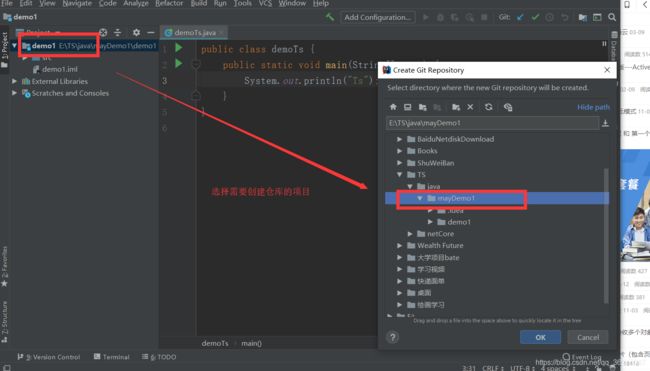Expand External Libraries in Project tree
The width and height of the screenshot is (650, 371).
pos(15,81)
